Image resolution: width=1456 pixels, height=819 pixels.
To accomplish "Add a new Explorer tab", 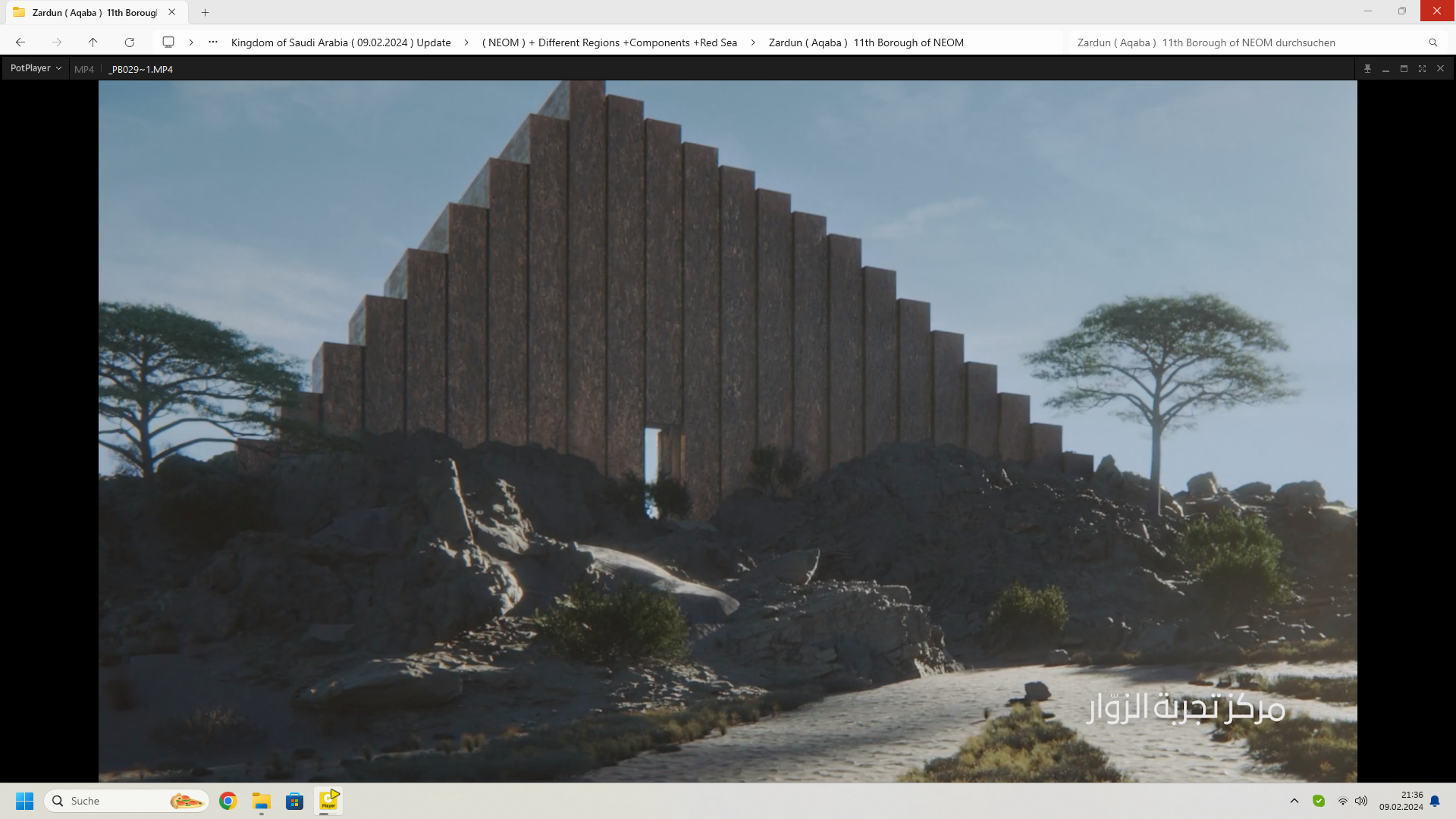I will (x=205, y=12).
